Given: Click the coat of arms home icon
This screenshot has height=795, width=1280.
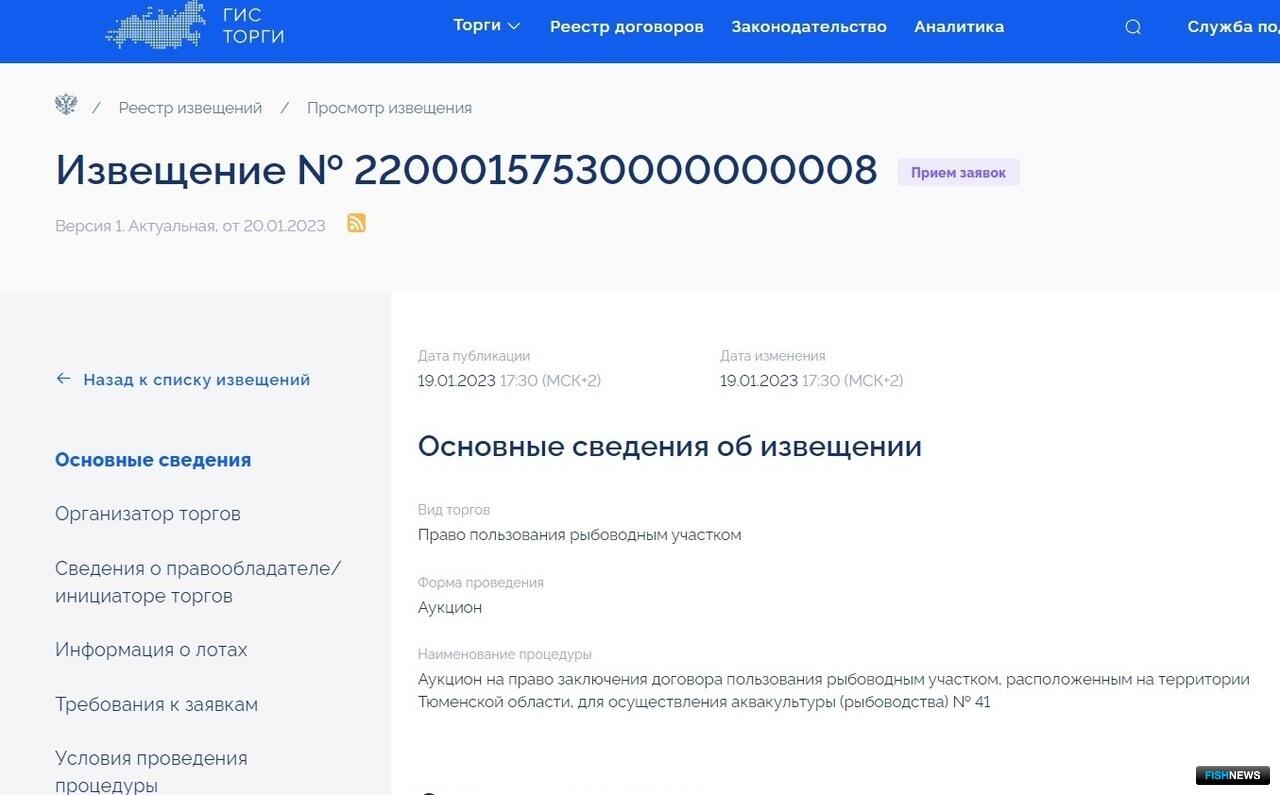Looking at the screenshot, I should (x=66, y=106).
